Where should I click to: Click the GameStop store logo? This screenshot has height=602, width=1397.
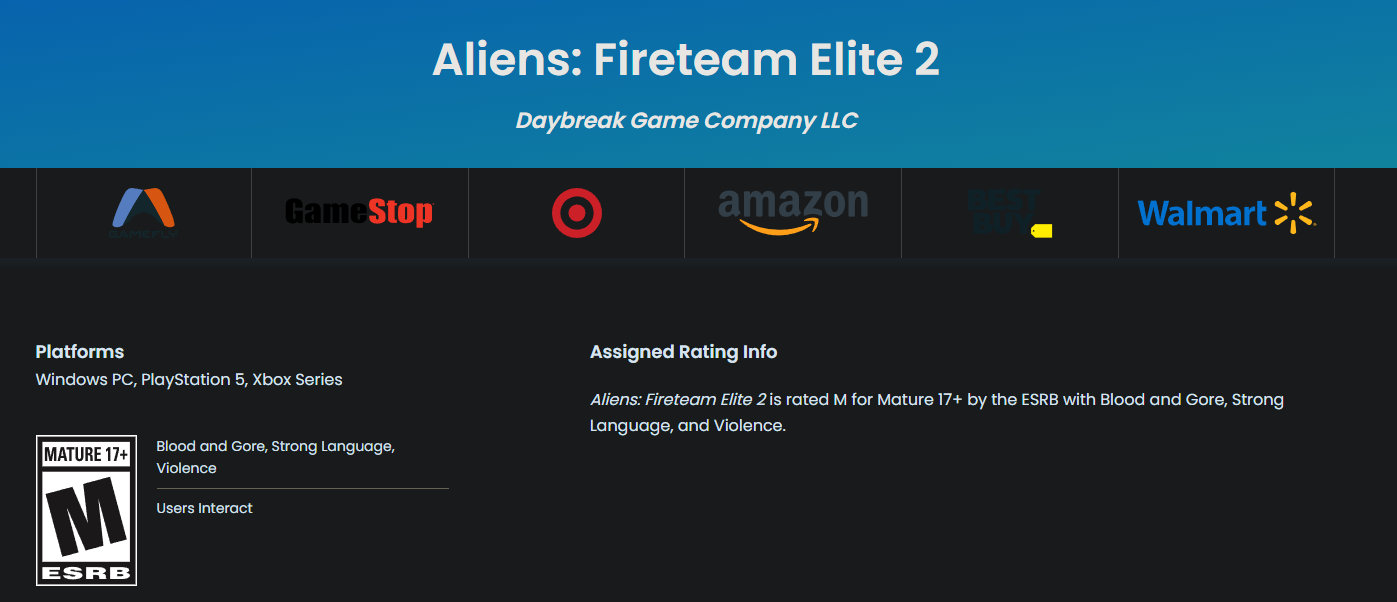click(x=359, y=212)
